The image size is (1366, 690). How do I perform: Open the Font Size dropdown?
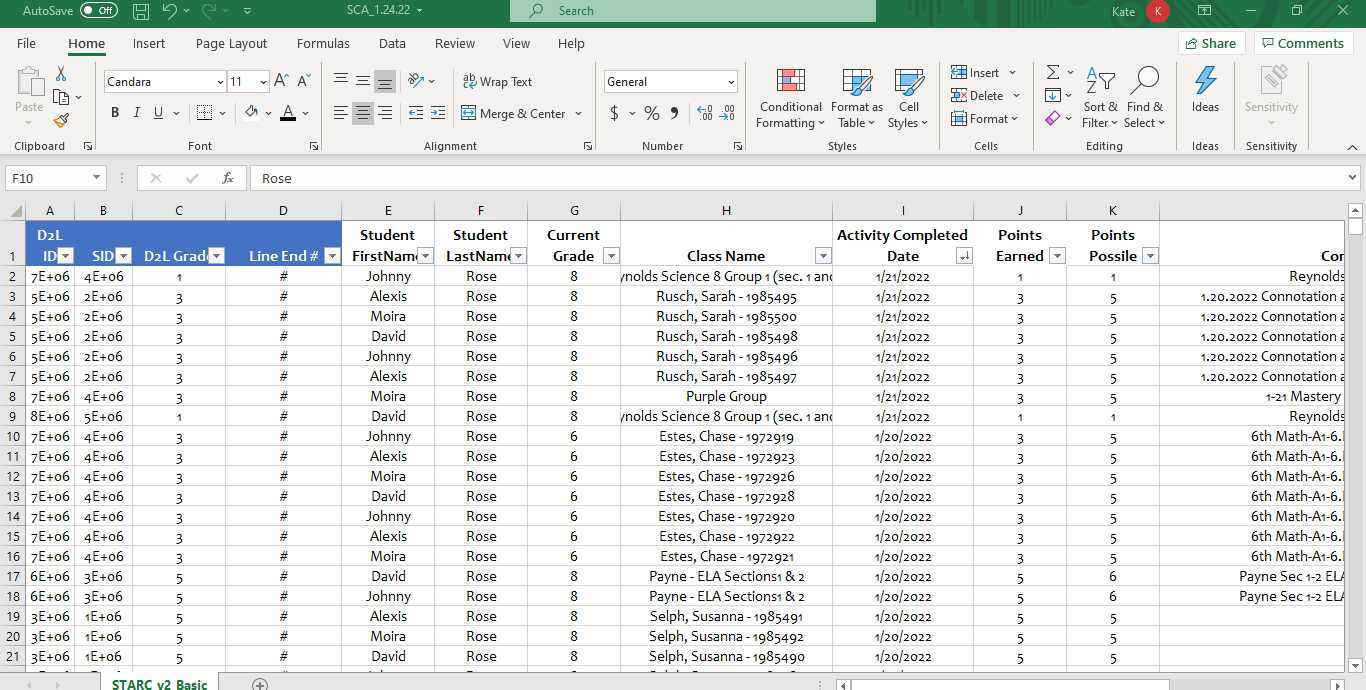(x=262, y=81)
